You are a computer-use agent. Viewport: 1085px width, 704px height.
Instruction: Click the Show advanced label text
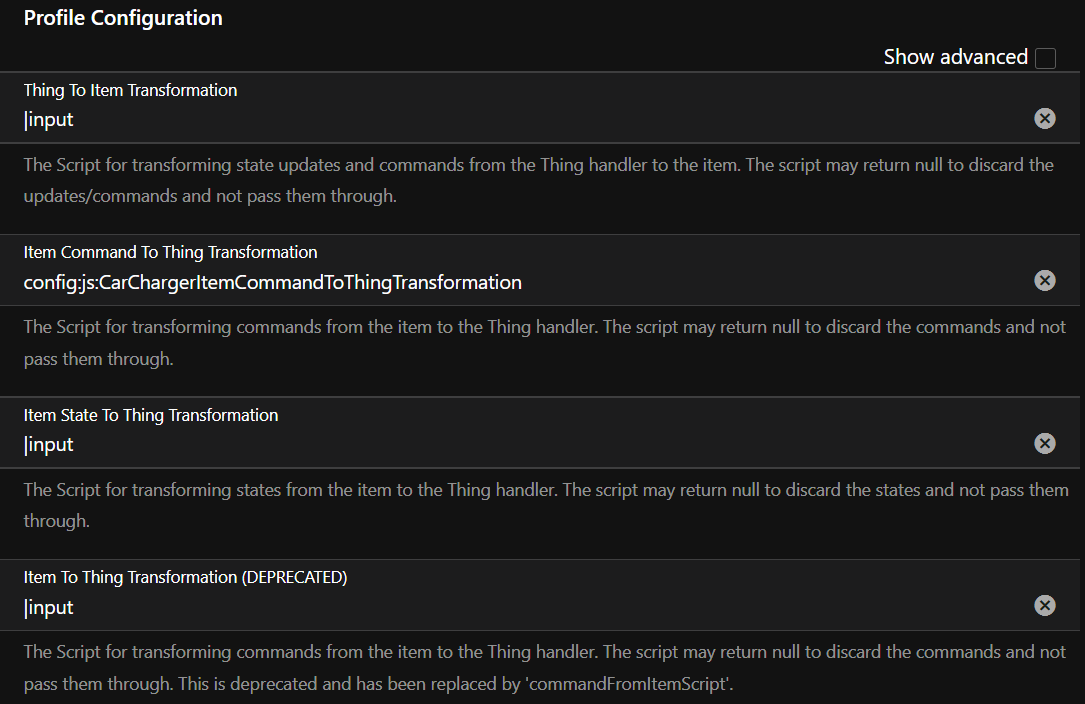956,57
